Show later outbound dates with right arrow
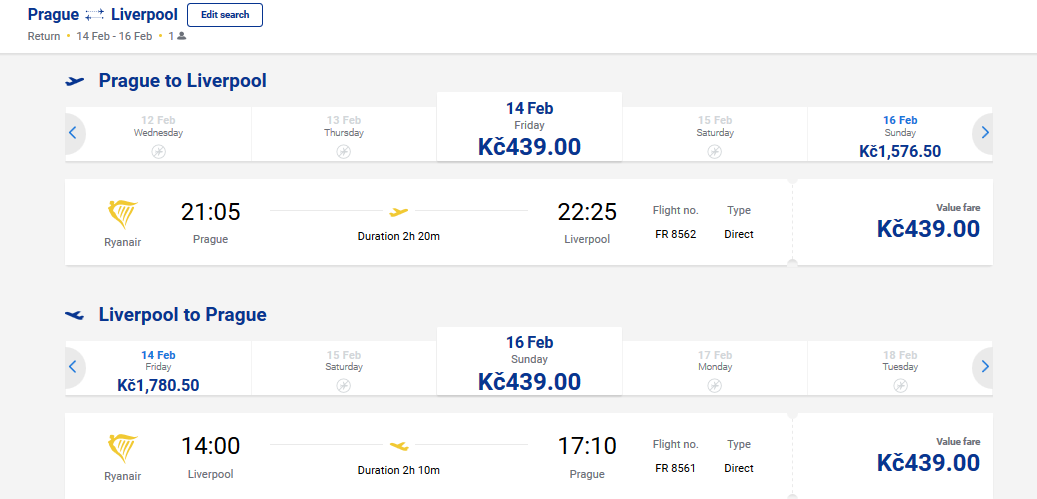The image size is (1037, 499). click(x=984, y=133)
